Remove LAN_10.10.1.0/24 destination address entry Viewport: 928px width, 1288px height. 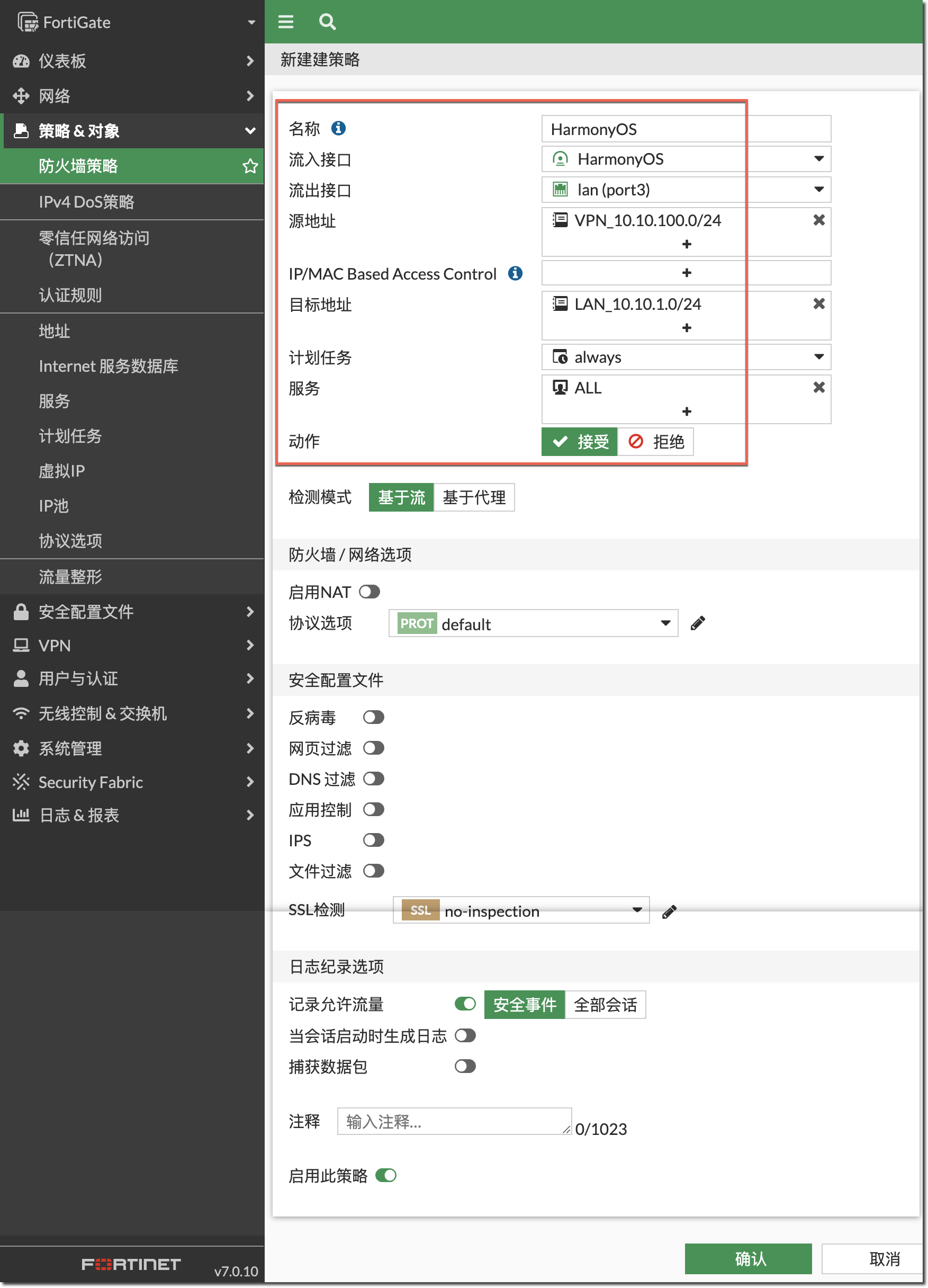point(818,304)
